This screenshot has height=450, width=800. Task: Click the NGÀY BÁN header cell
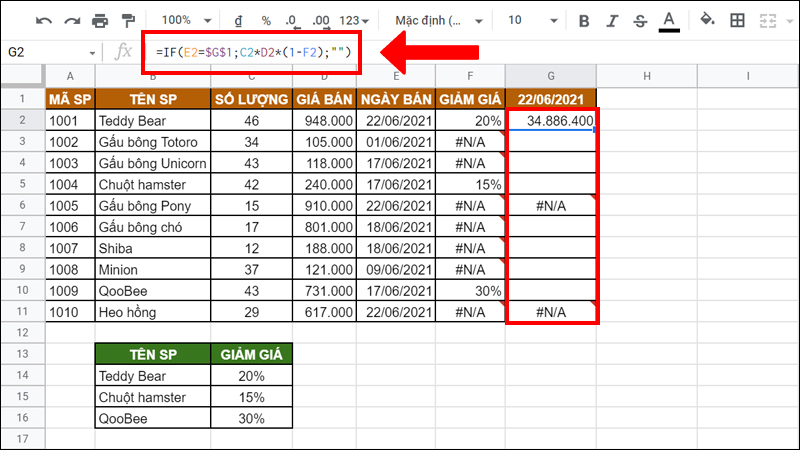[396, 99]
